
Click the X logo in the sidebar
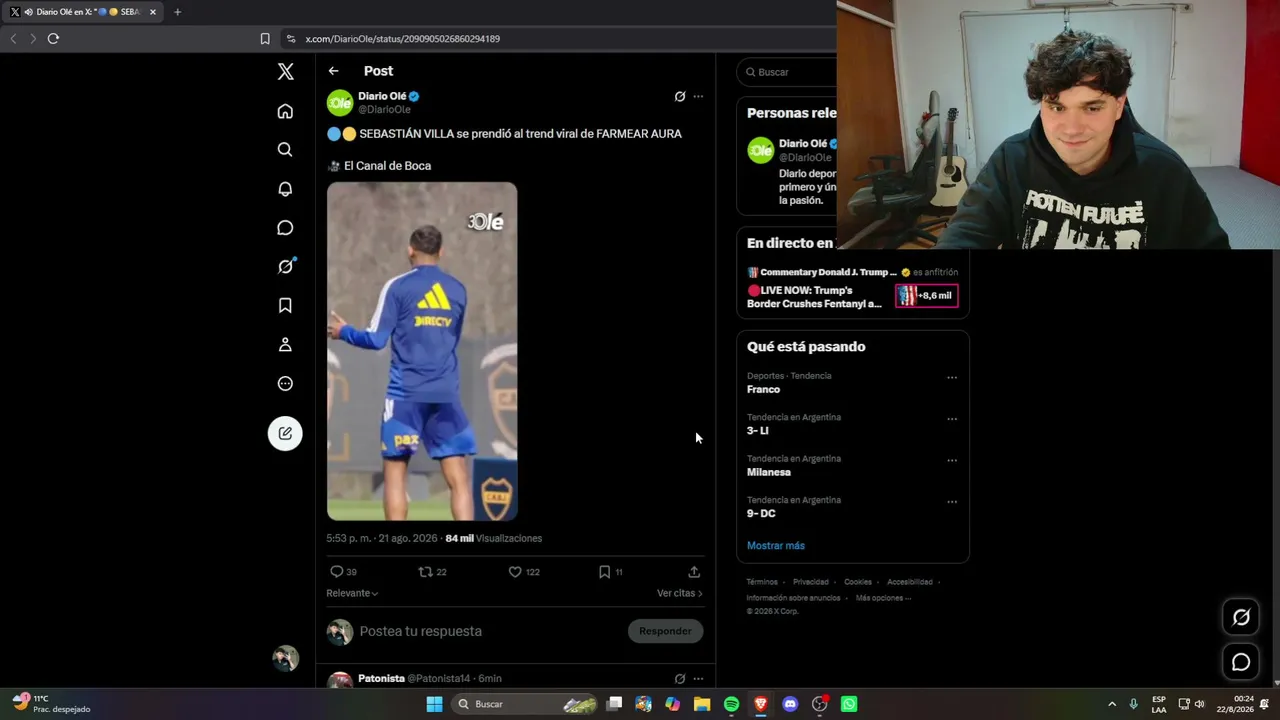click(x=285, y=71)
